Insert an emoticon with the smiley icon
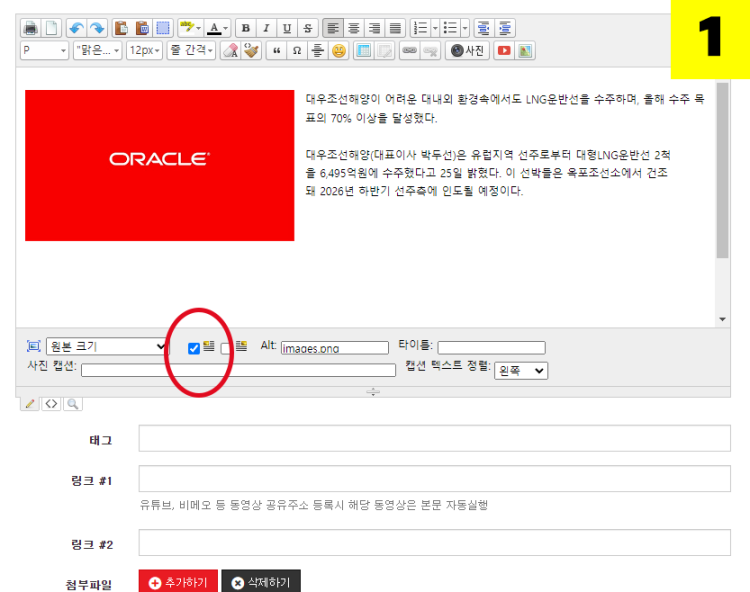 click(339, 51)
